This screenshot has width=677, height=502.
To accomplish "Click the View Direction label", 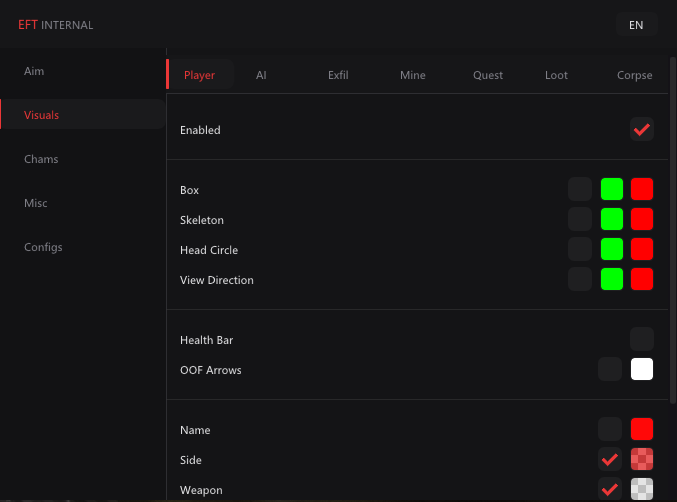I will (217, 280).
